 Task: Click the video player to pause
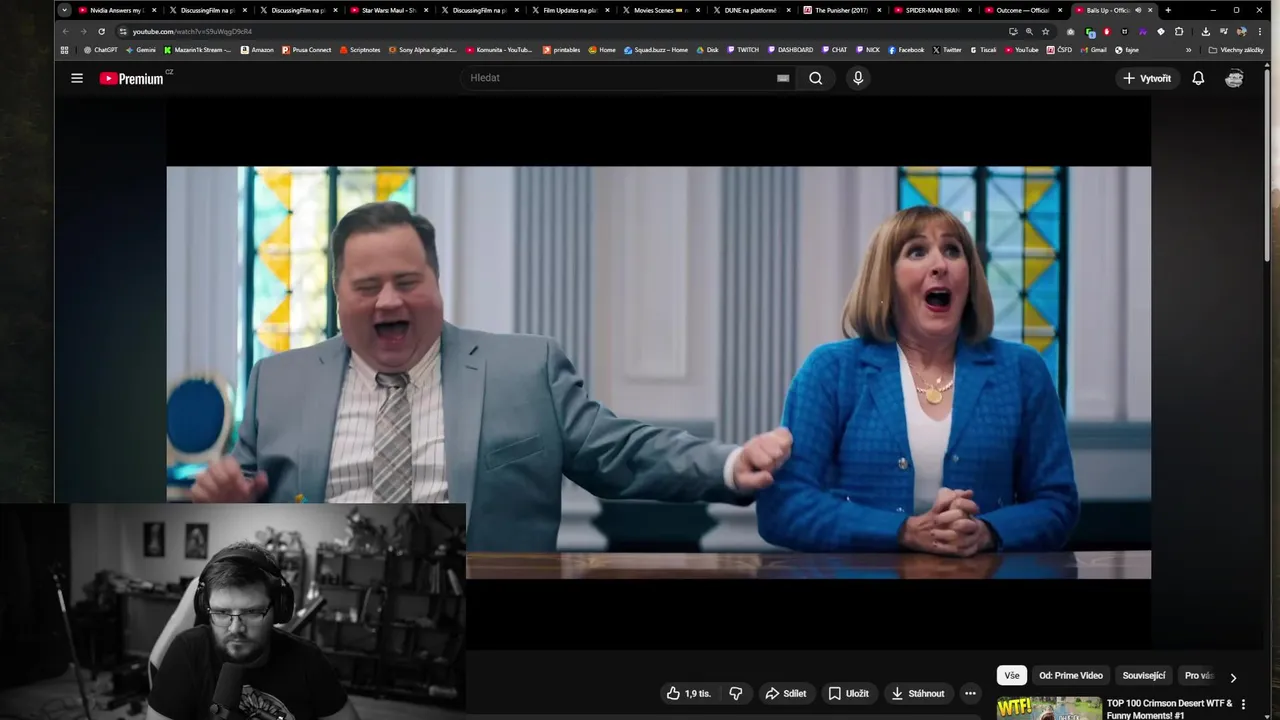(658, 370)
